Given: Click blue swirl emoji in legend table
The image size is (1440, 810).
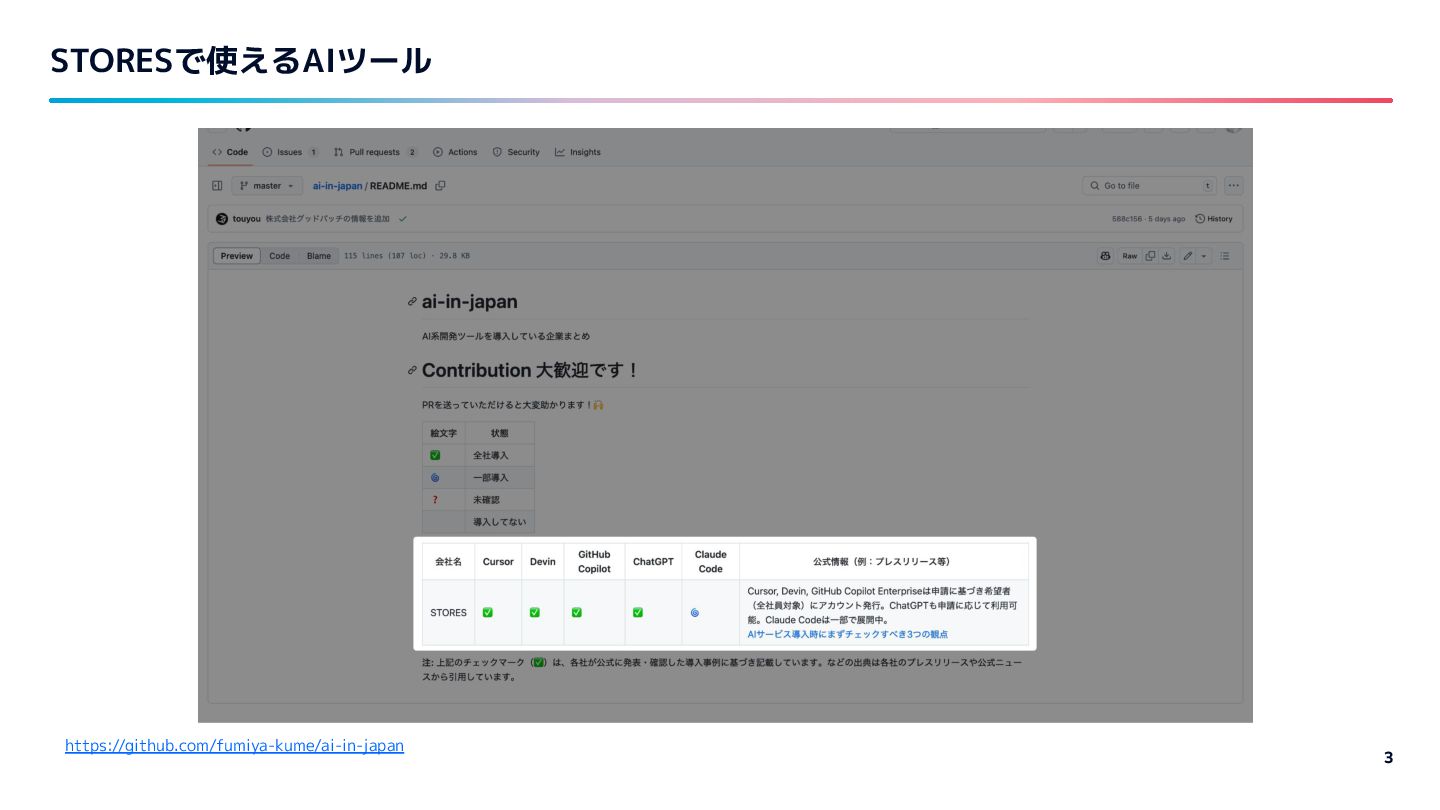Looking at the screenshot, I should point(435,478).
